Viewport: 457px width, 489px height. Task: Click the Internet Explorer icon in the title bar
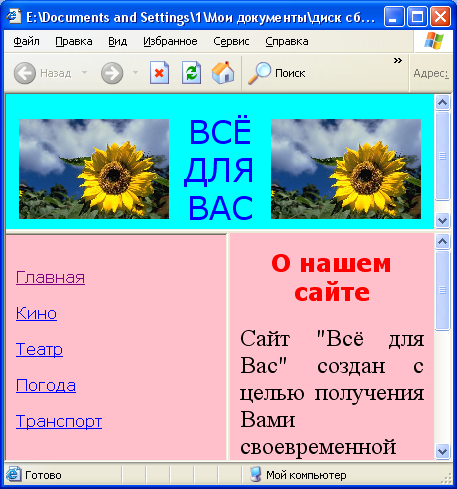(x=14, y=17)
